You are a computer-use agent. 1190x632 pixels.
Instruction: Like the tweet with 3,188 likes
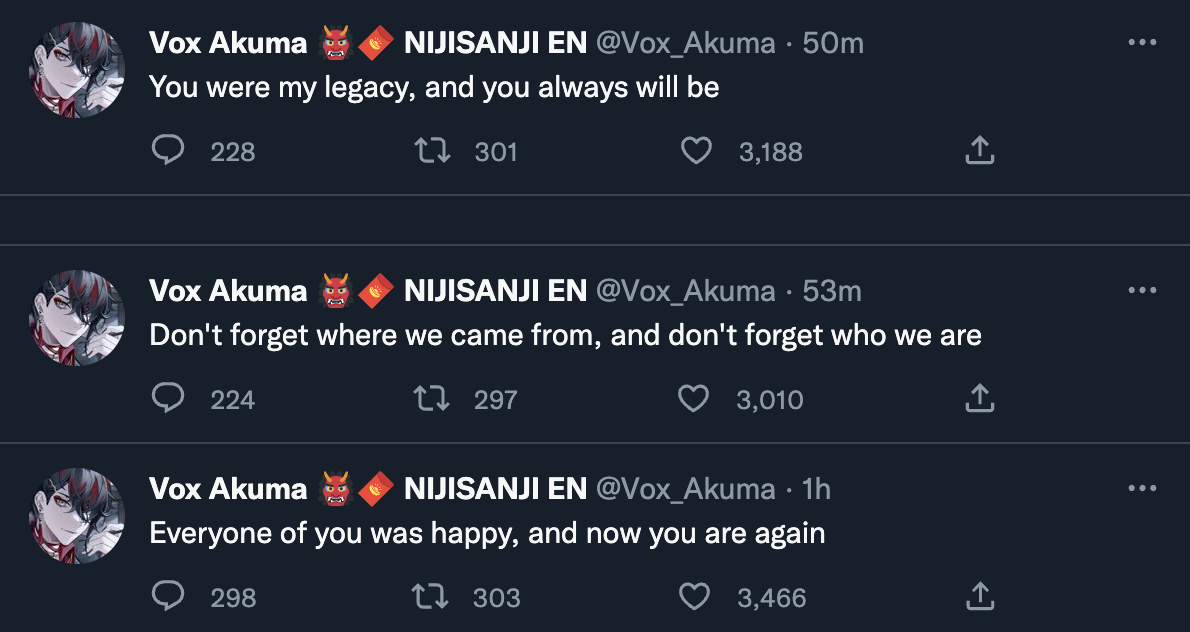pos(695,151)
